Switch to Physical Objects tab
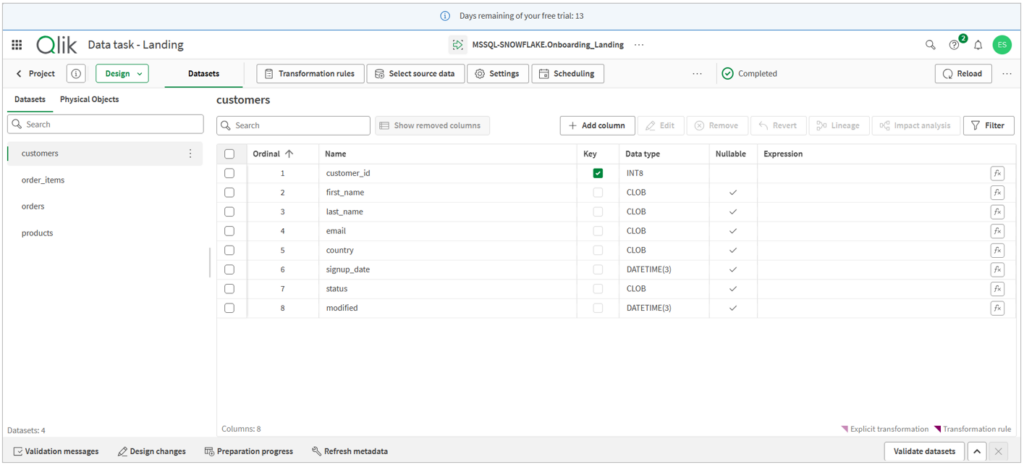Screen dimensions: 1024x465 pos(89,100)
